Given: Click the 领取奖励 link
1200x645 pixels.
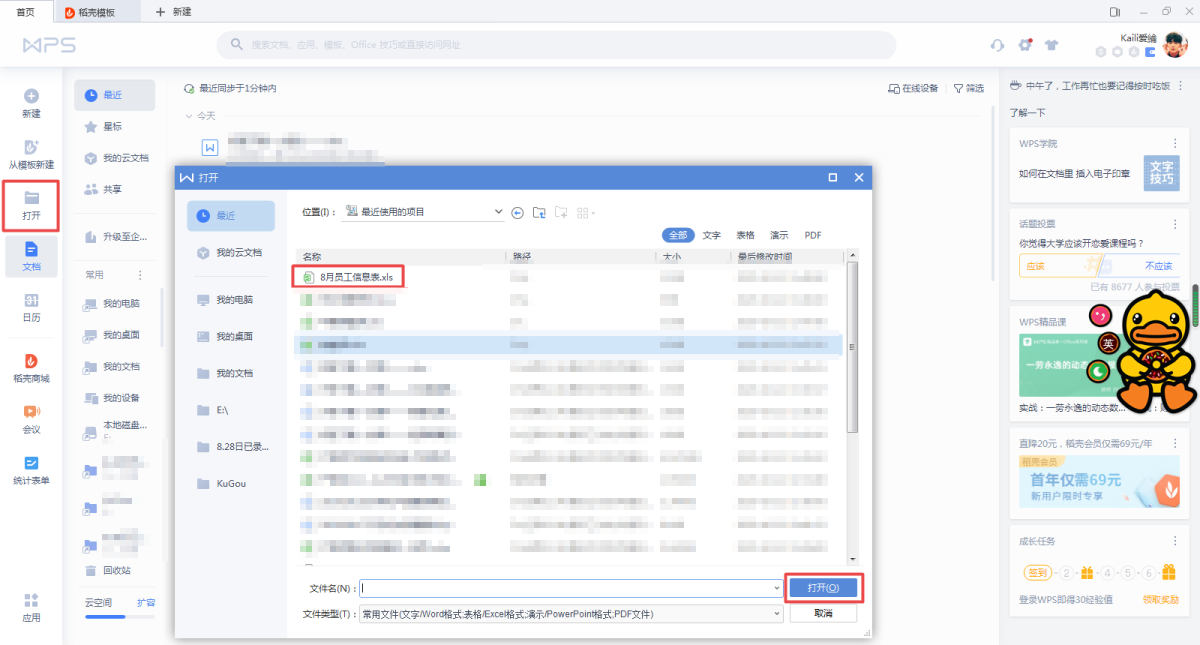Looking at the screenshot, I should [1161, 600].
